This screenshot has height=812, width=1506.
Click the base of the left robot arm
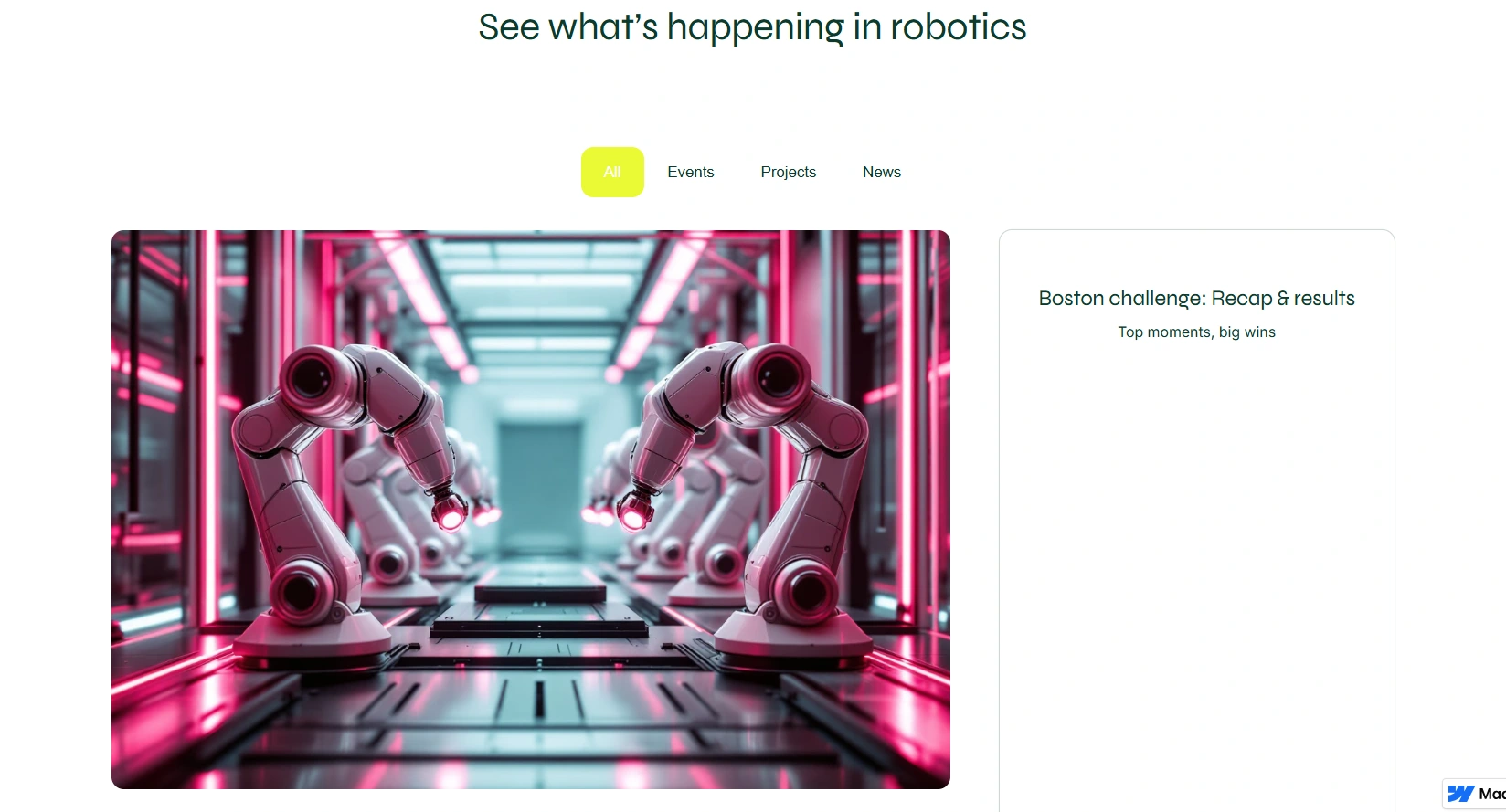(311, 633)
